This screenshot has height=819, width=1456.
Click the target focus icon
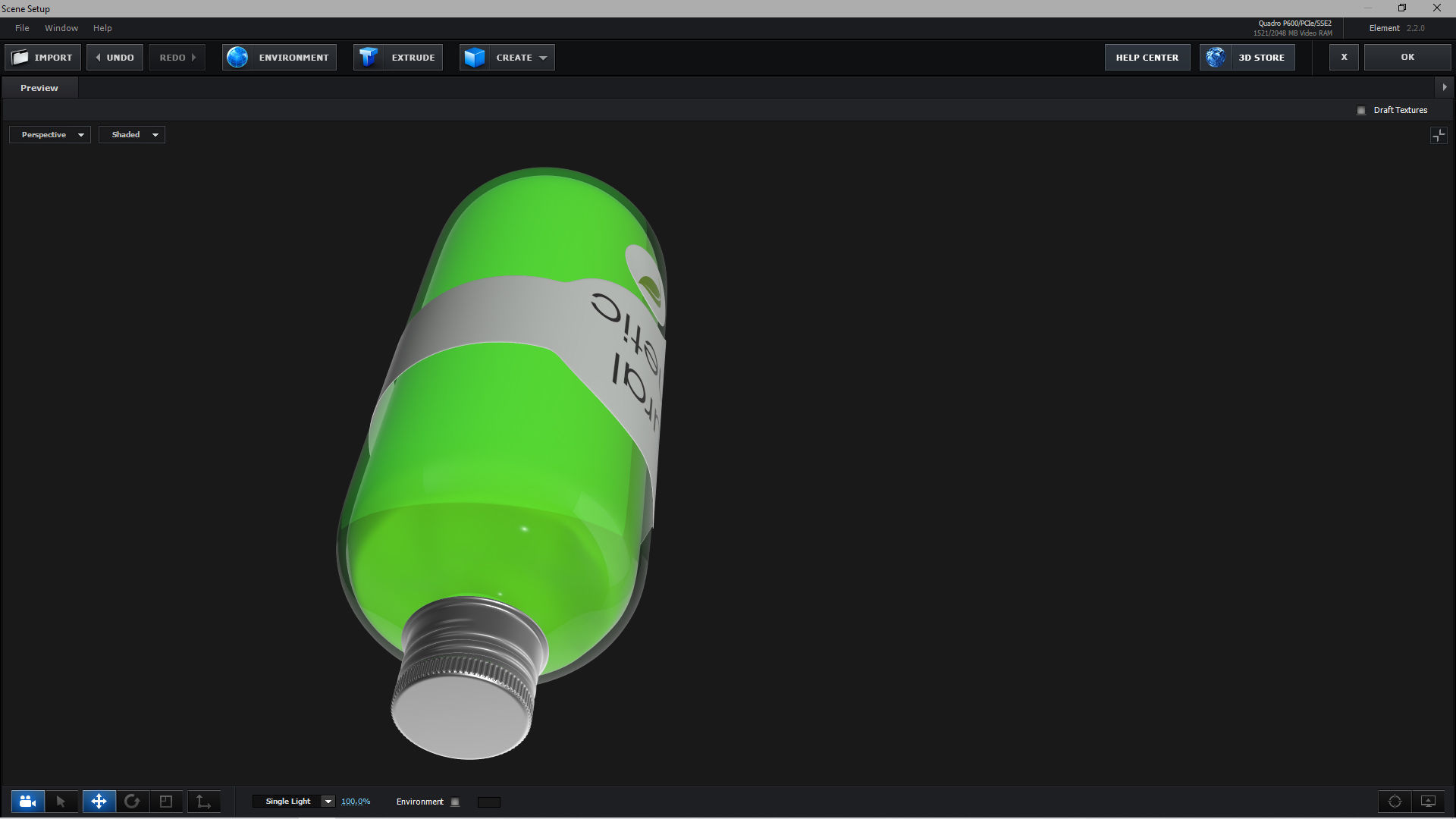(1395, 802)
